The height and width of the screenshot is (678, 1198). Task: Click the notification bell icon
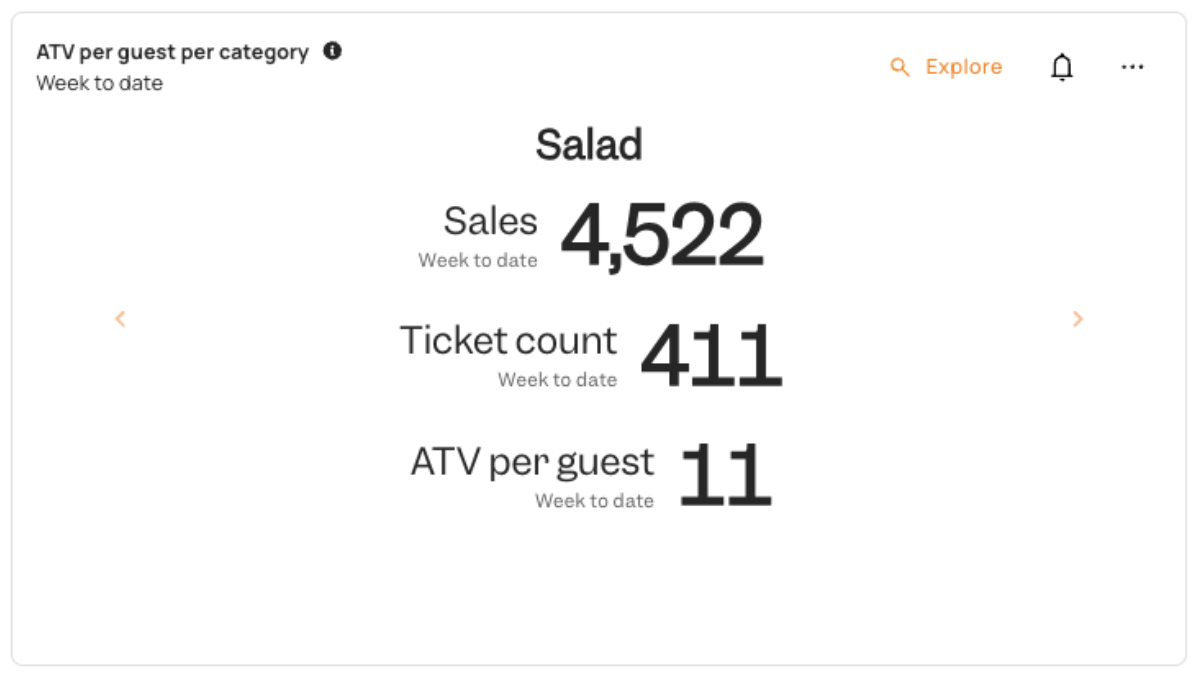point(1061,67)
